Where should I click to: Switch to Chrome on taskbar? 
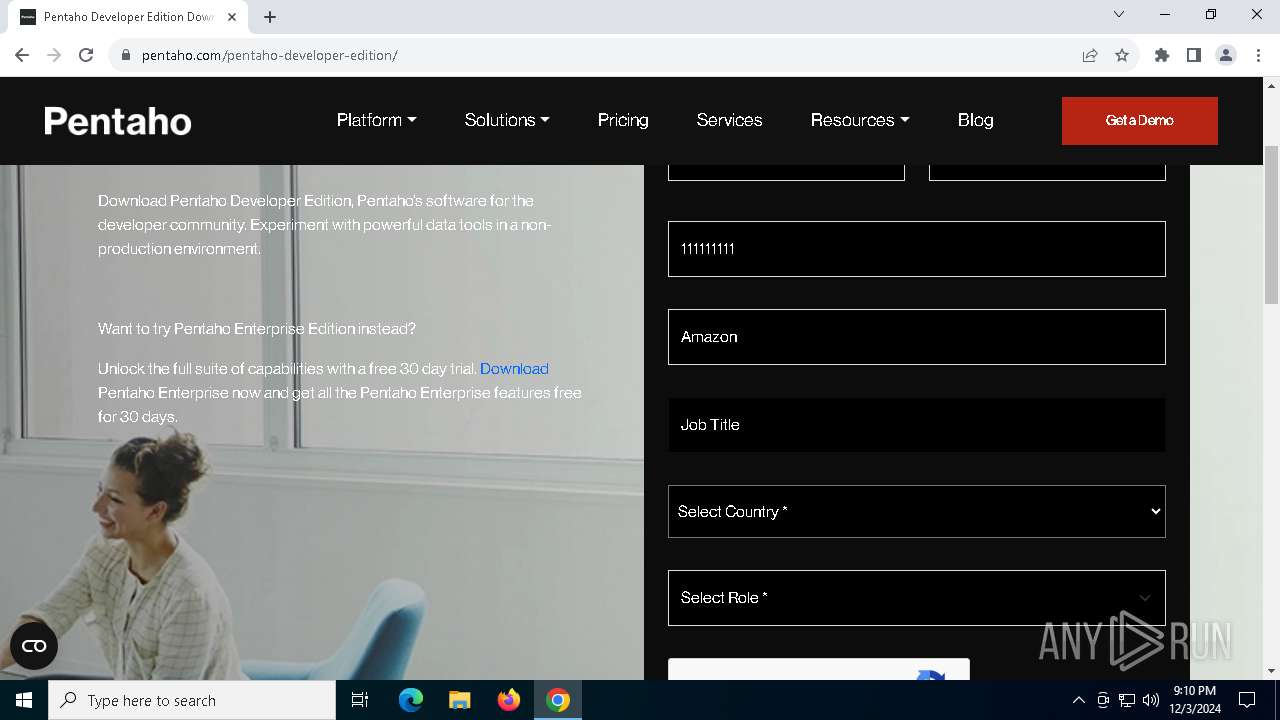(x=558, y=700)
